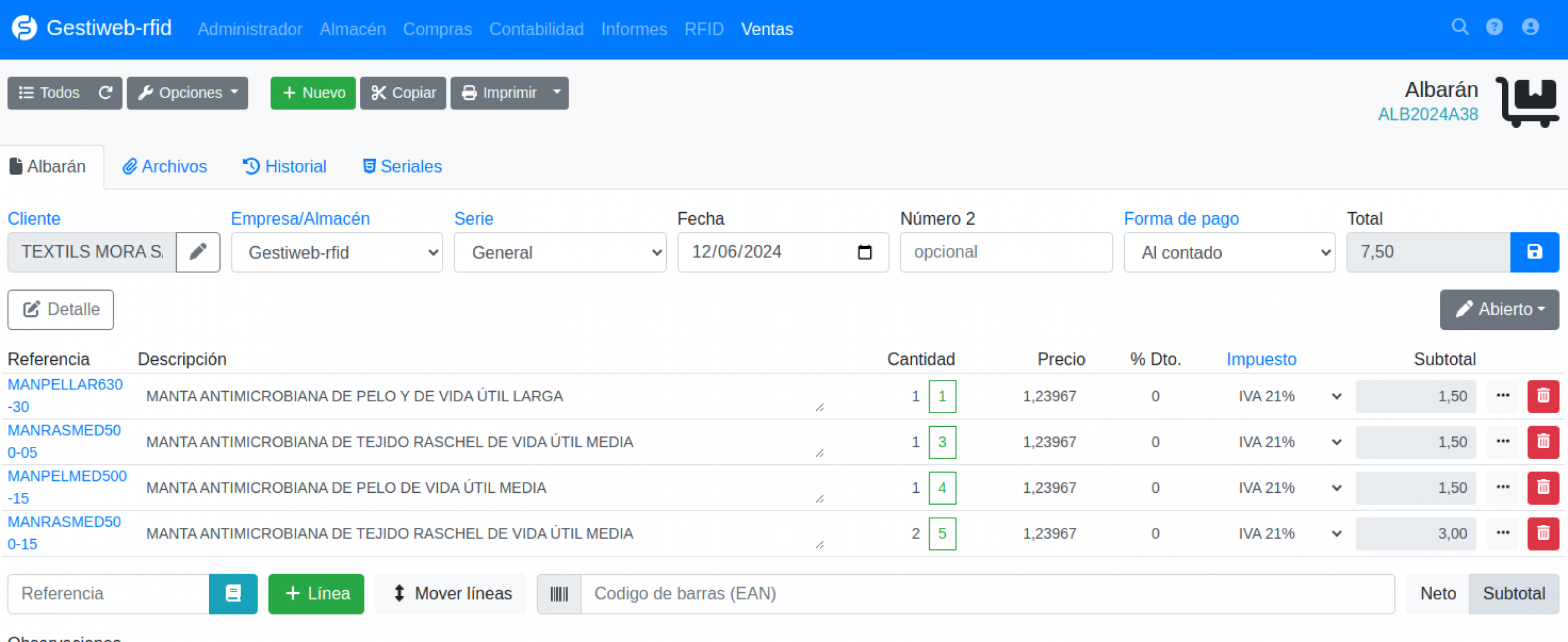The height and width of the screenshot is (642, 1568).
Task: Open the user account icon
Action: (1531, 27)
